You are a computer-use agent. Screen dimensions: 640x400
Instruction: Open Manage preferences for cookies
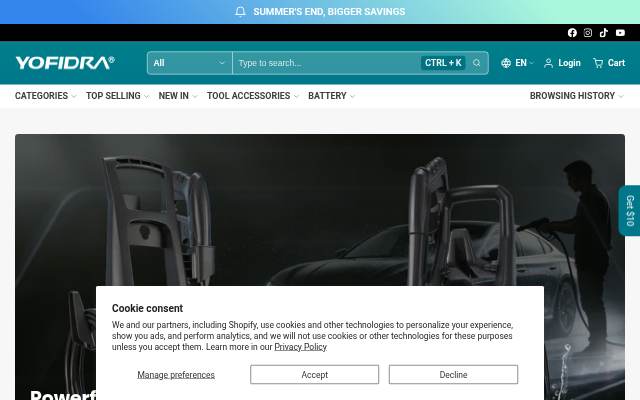[176, 375]
